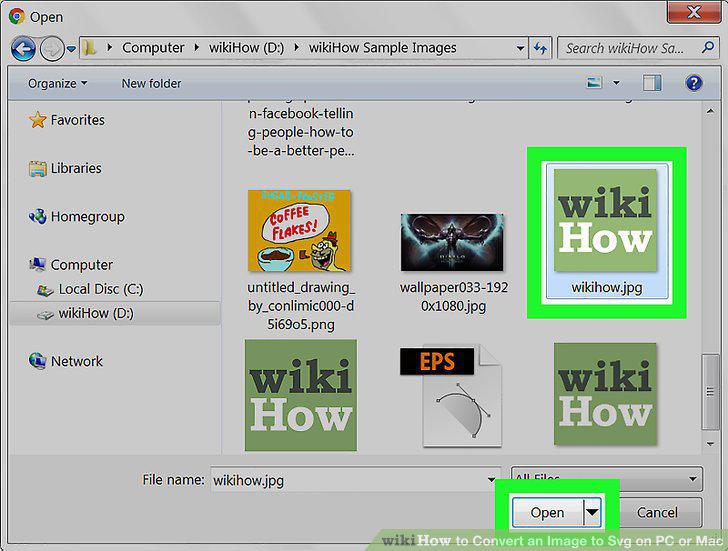Select Computer in the address breadcrumb

[x=153, y=48]
